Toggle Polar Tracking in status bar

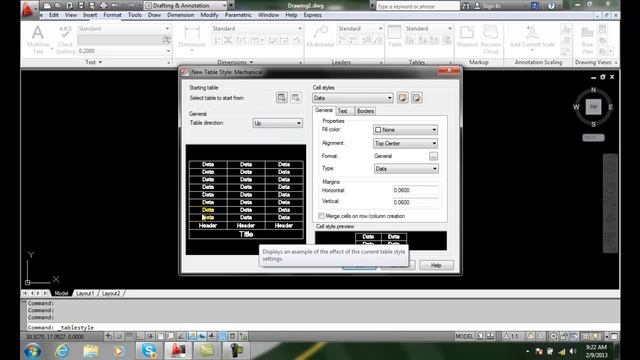coord(150,336)
